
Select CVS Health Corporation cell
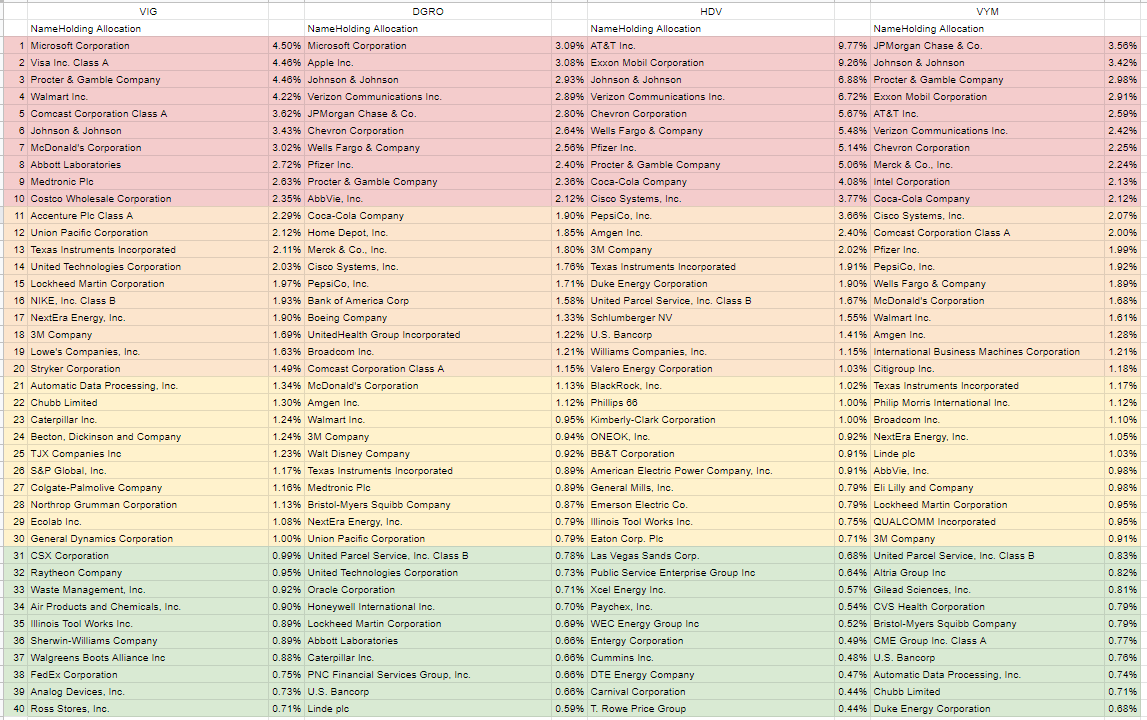[987, 607]
